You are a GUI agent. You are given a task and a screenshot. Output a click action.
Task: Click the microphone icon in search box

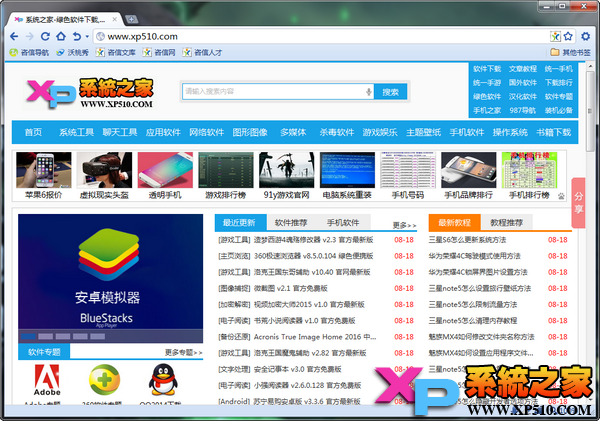[x=368, y=92]
